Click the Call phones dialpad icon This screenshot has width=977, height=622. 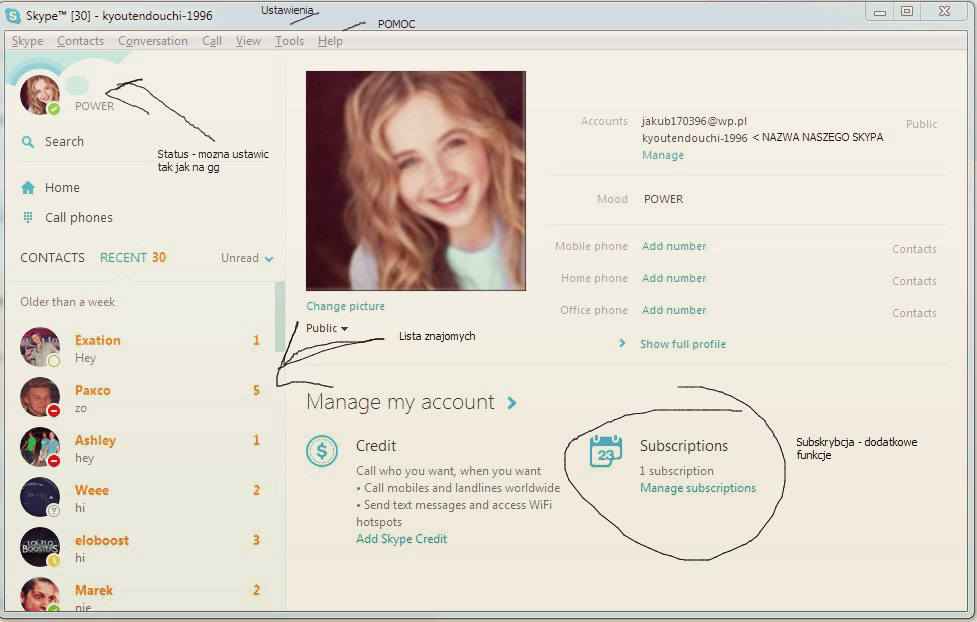tap(28, 218)
